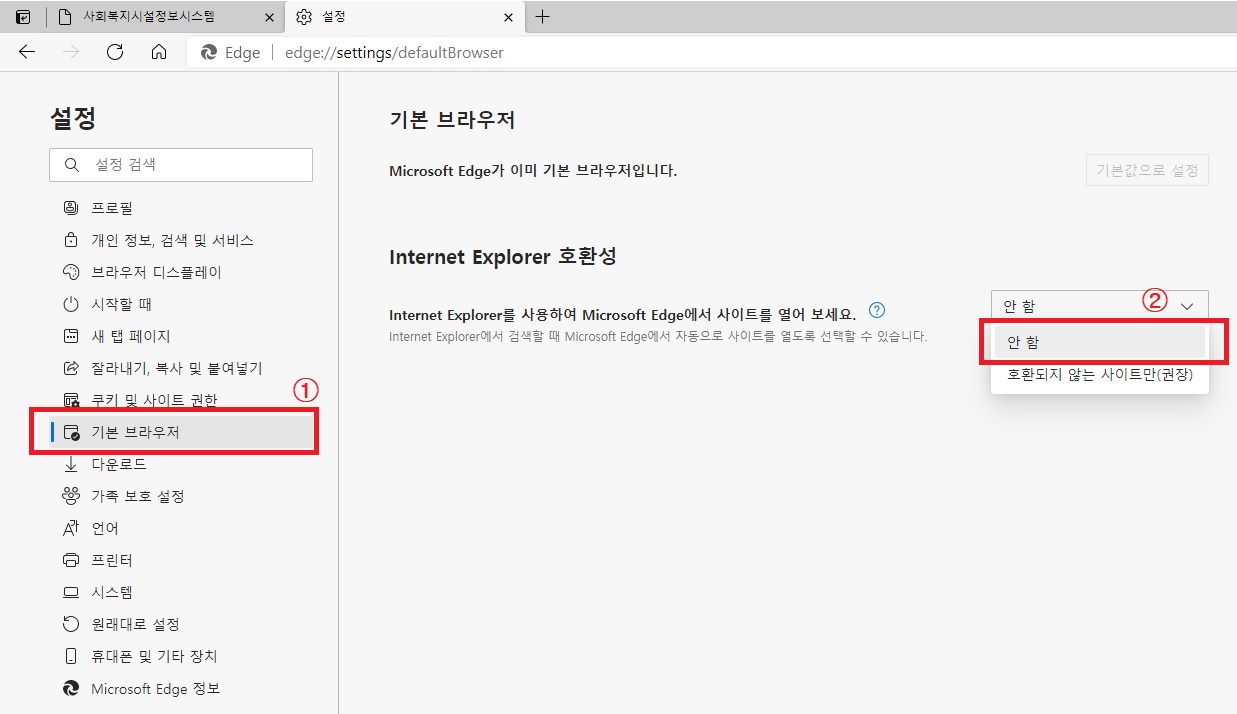Viewport: 1237px width, 714px height.
Task: Go to the Home icon in the toolbar
Action: [x=159, y=52]
